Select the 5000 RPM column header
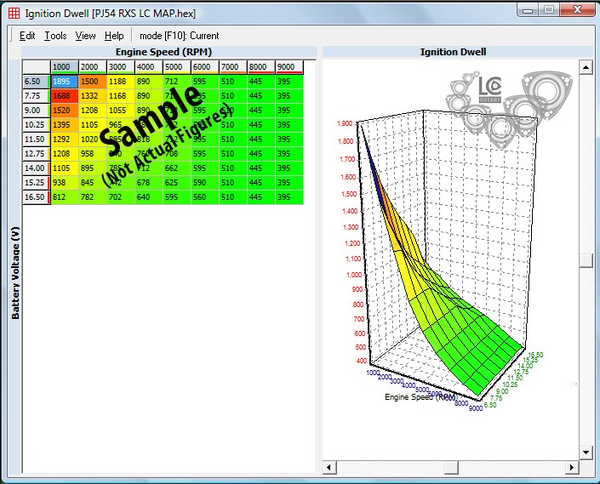The width and height of the screenshot is (600, 484). [x=177, y=67]
